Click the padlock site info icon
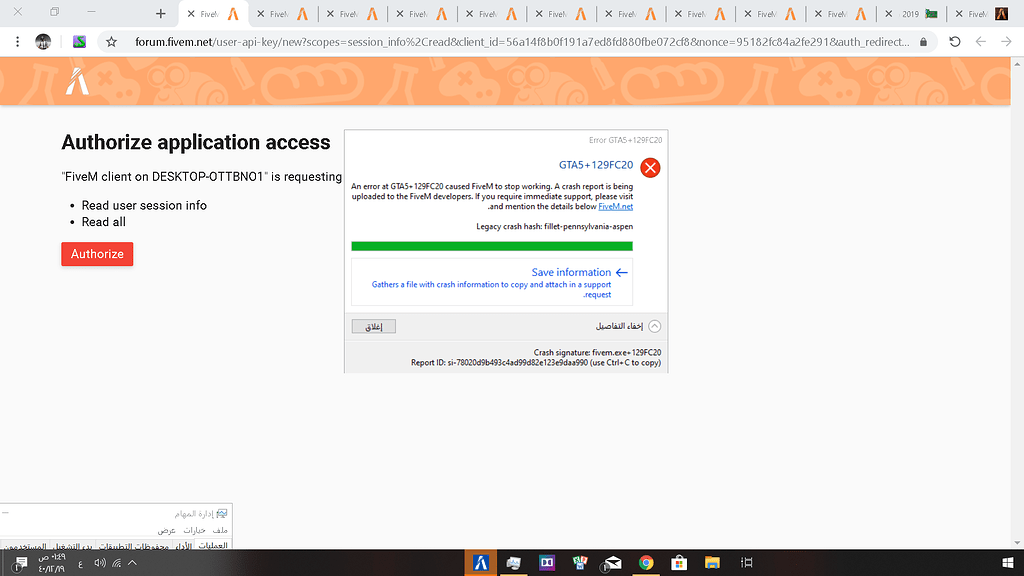The width and height of the screenshot is (1024, 576). click(x=923, y=42)
